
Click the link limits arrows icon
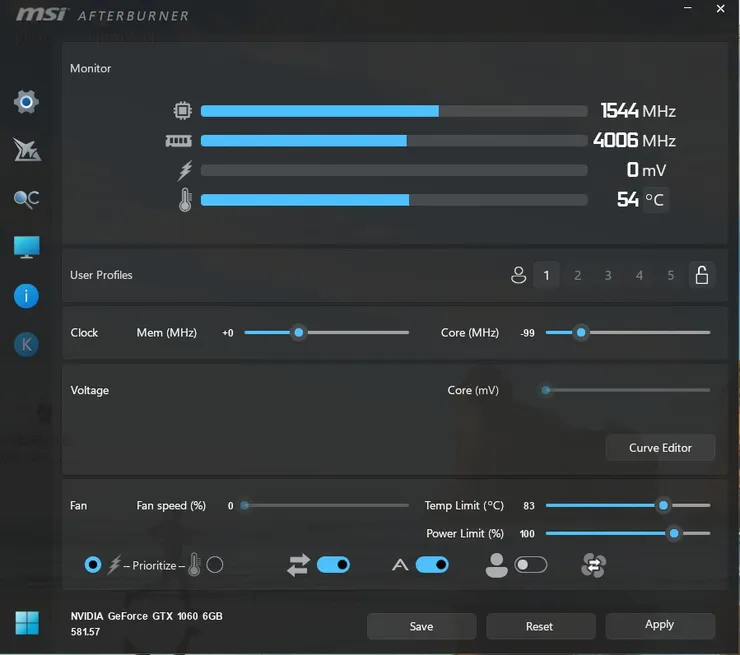[x=298, y=565]
